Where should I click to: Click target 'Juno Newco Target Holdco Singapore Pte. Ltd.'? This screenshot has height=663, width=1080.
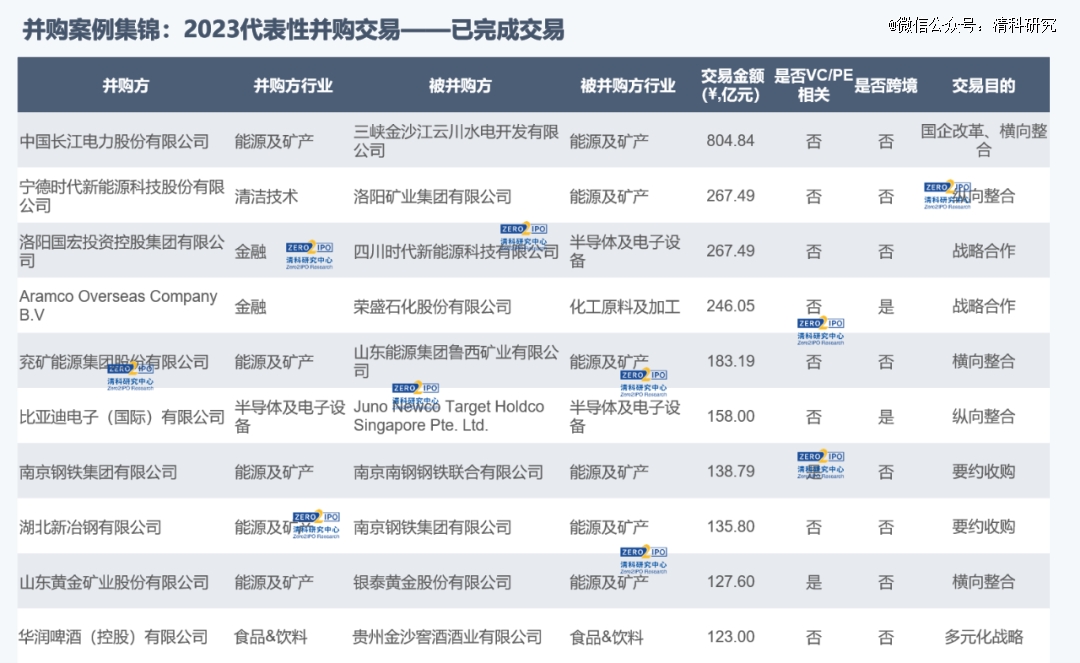(x=449, y=416)
